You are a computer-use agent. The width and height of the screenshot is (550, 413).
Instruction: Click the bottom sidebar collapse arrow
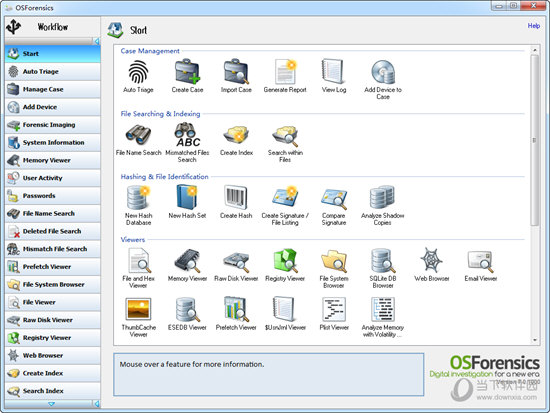97,404
